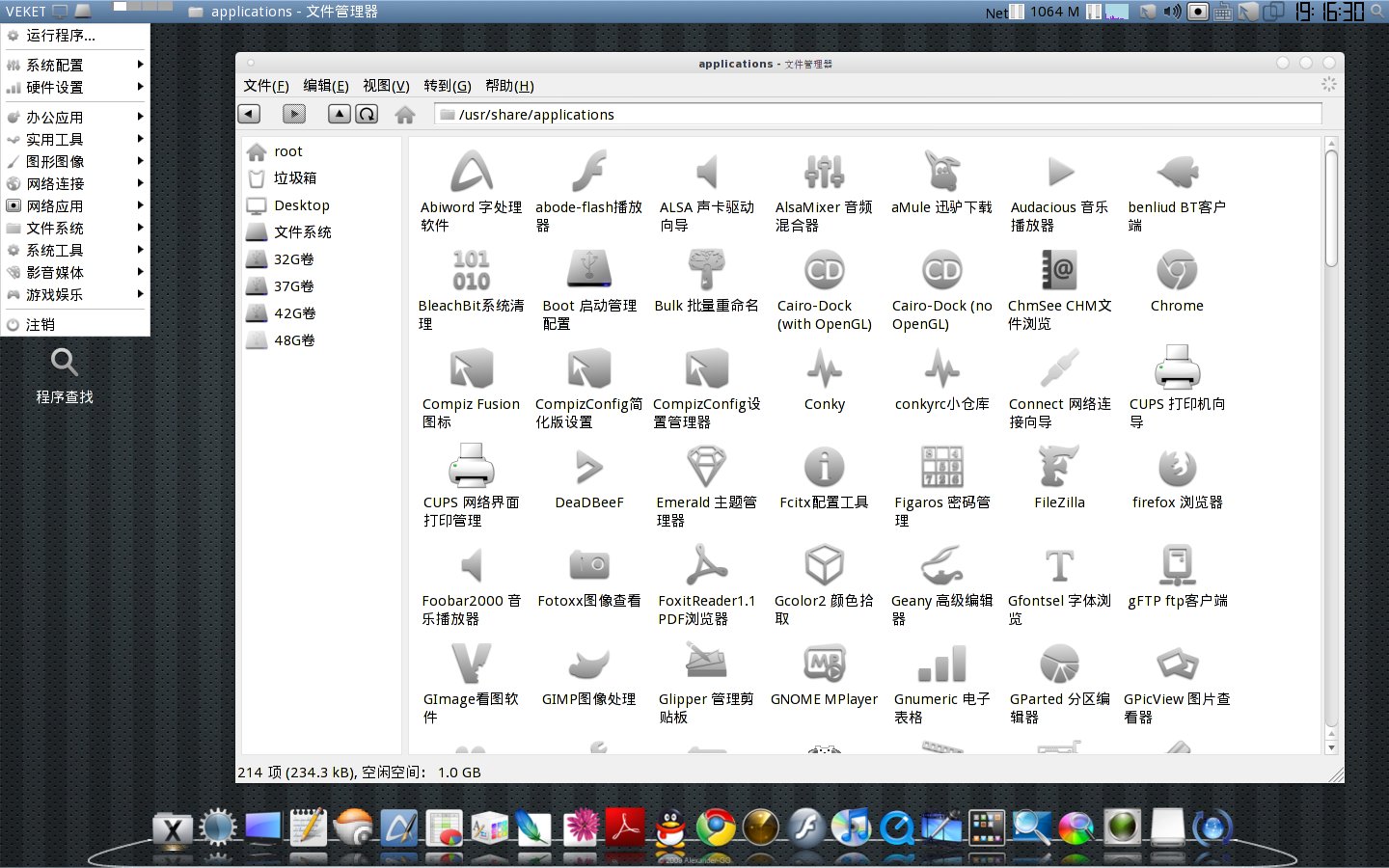
Task: Launch abode-flash player icon
Action: (x=588, y=173)
